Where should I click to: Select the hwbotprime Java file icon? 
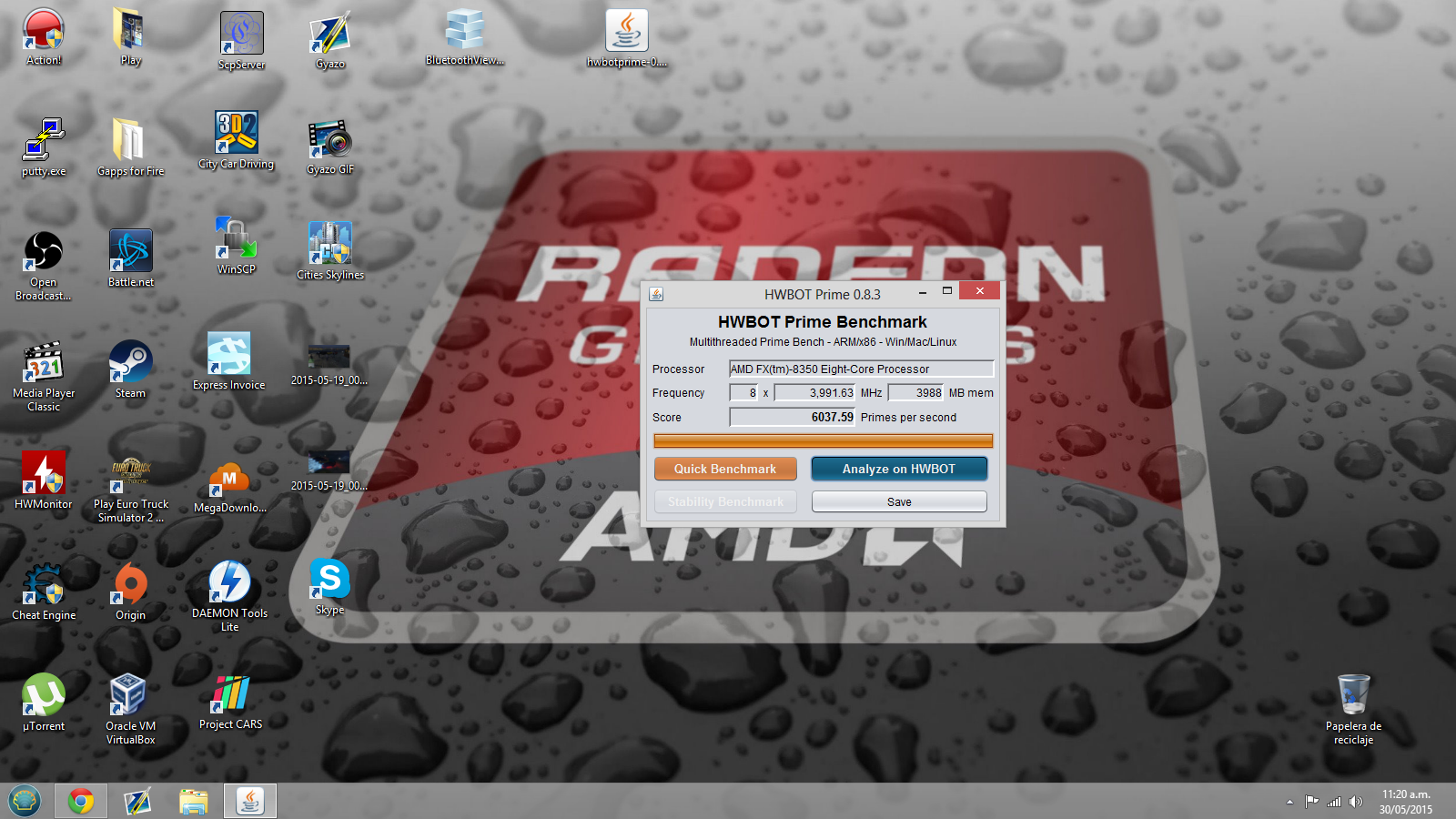[x=627, y=38]
